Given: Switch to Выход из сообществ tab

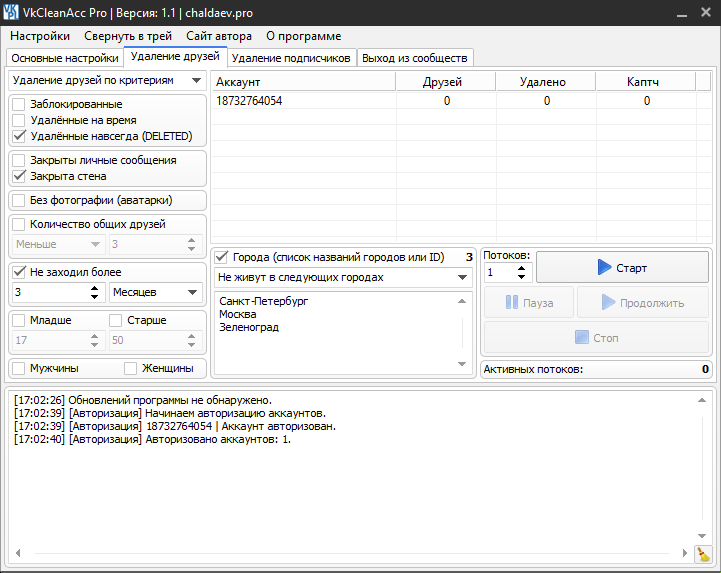Looking at the screenshot, I should 415,58.
